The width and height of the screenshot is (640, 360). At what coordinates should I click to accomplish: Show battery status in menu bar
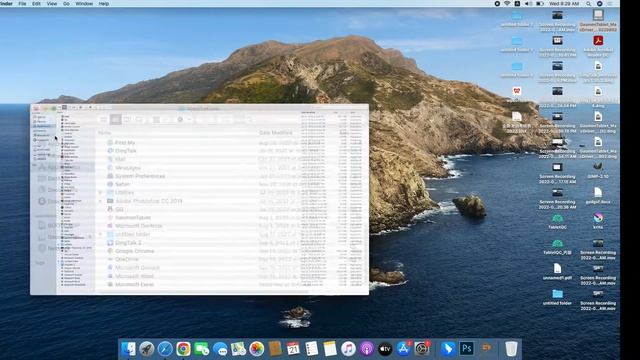pyautogui.click(x=540, y=4)
